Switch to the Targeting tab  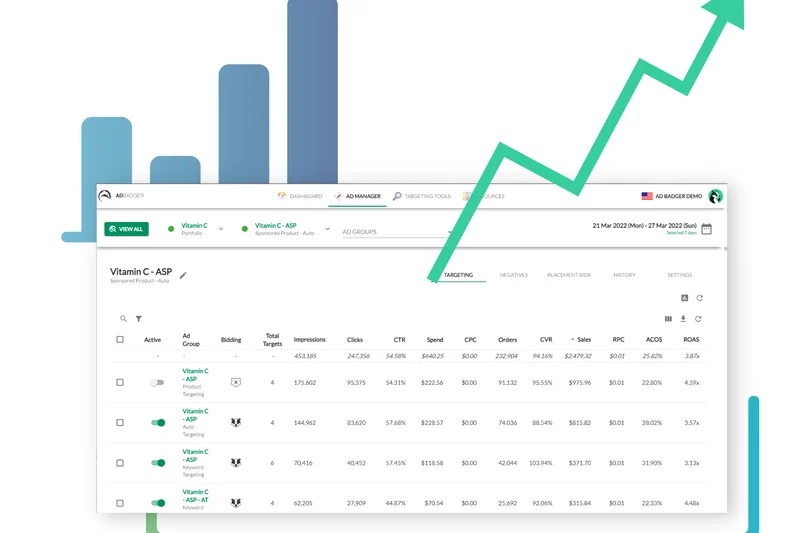pos(458,275)
